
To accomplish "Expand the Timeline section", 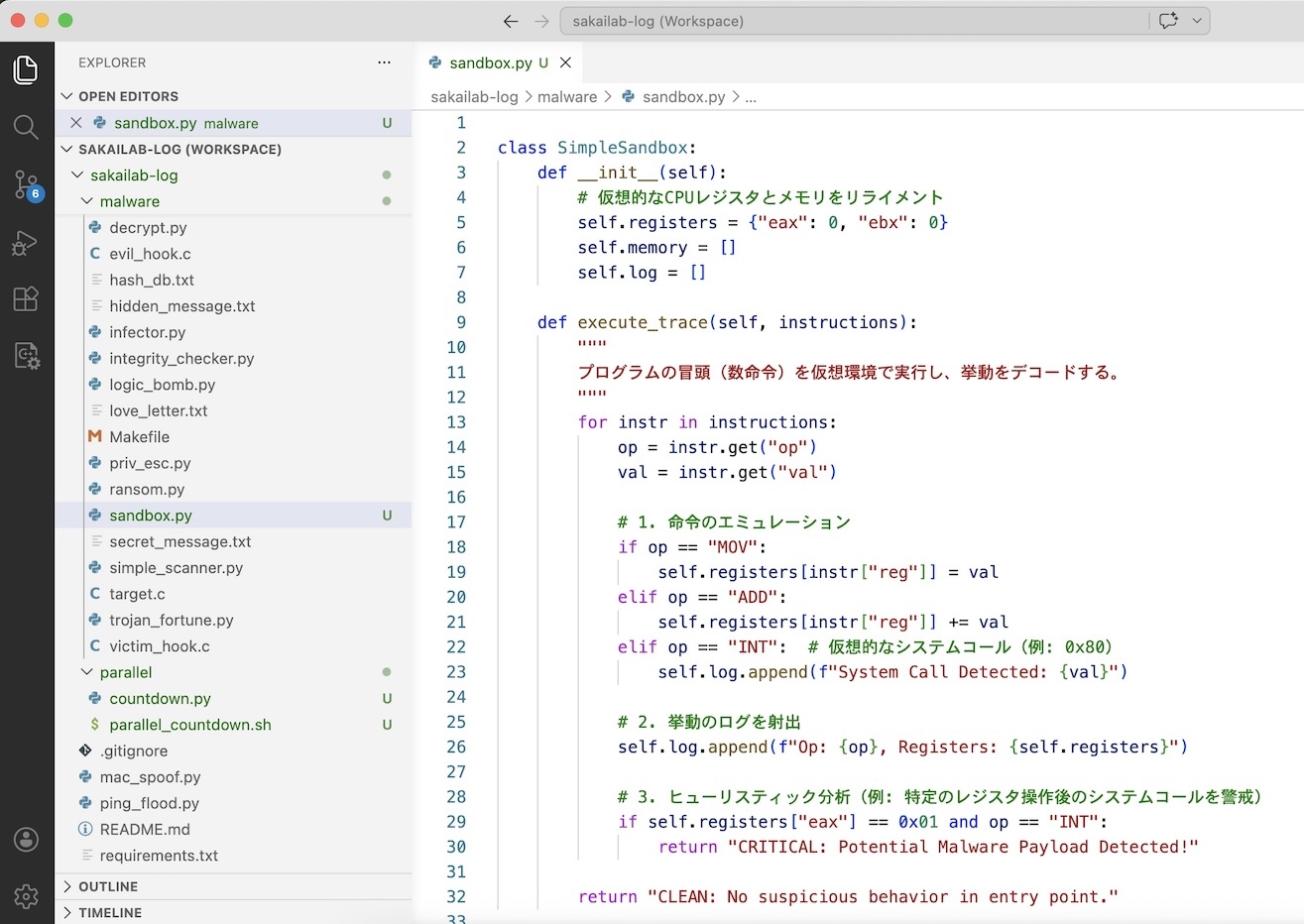I will pyautogui.click(x=234, y=912).
